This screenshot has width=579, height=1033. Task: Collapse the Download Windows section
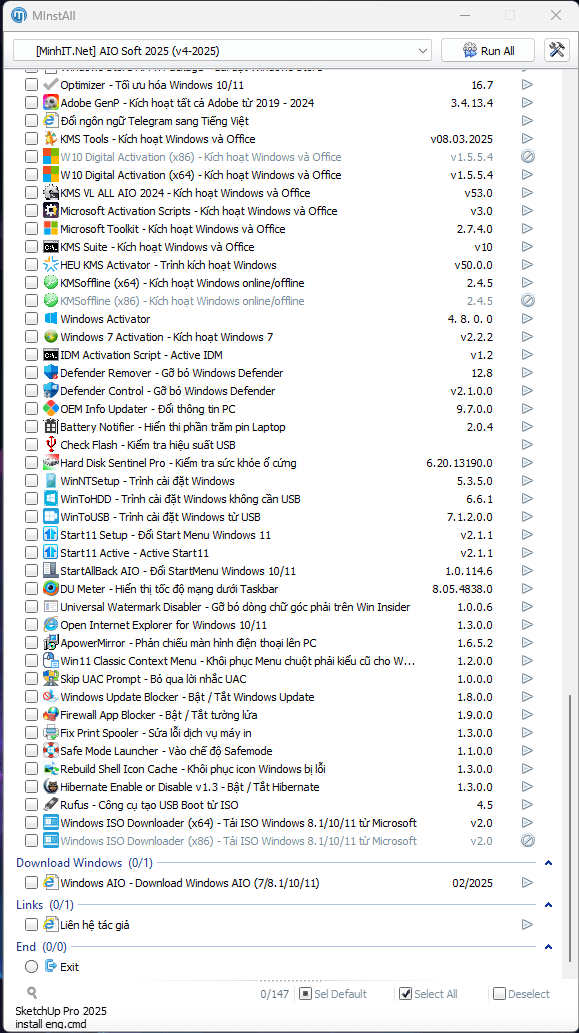549,863
